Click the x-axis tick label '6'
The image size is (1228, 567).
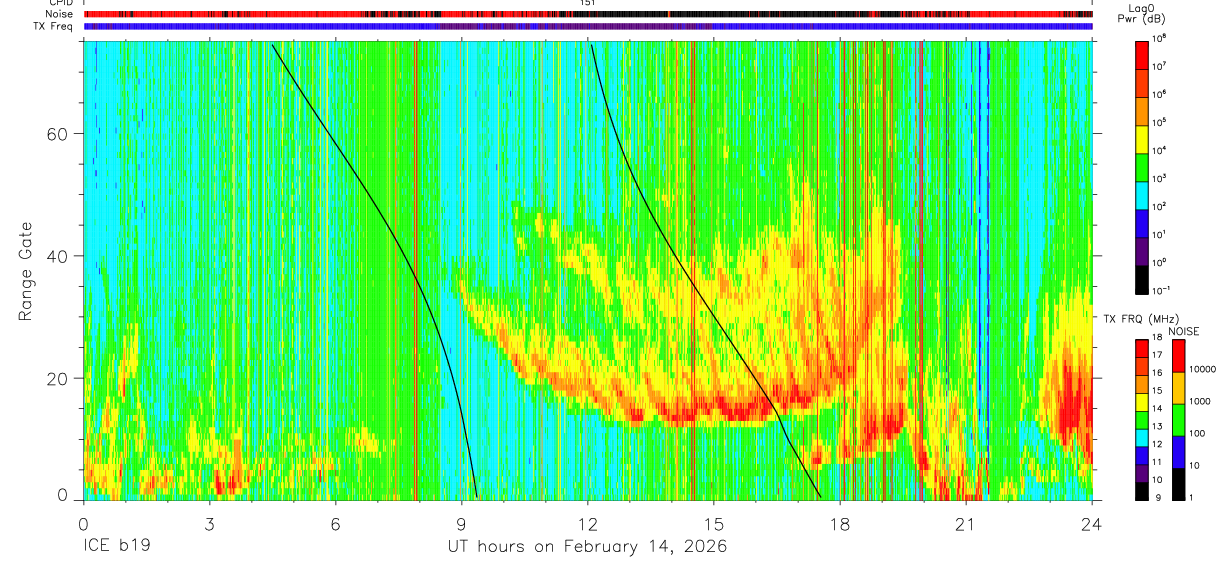coord(335,524)
